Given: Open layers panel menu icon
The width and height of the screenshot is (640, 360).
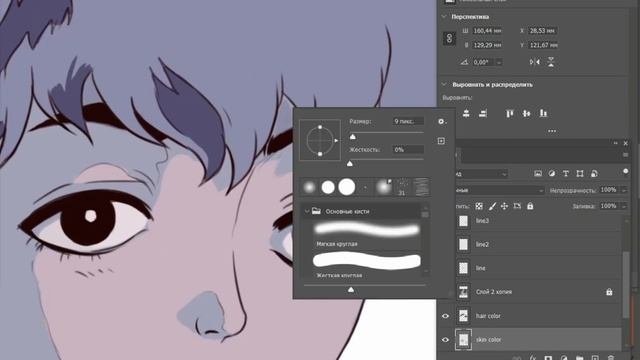Looking at the screenshot, I should [625, 155].
